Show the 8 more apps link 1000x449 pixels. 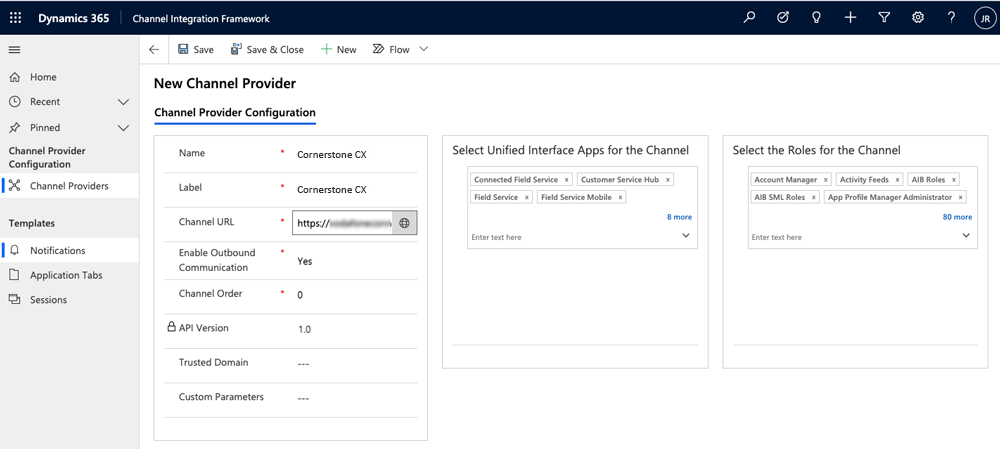(679, 217)
